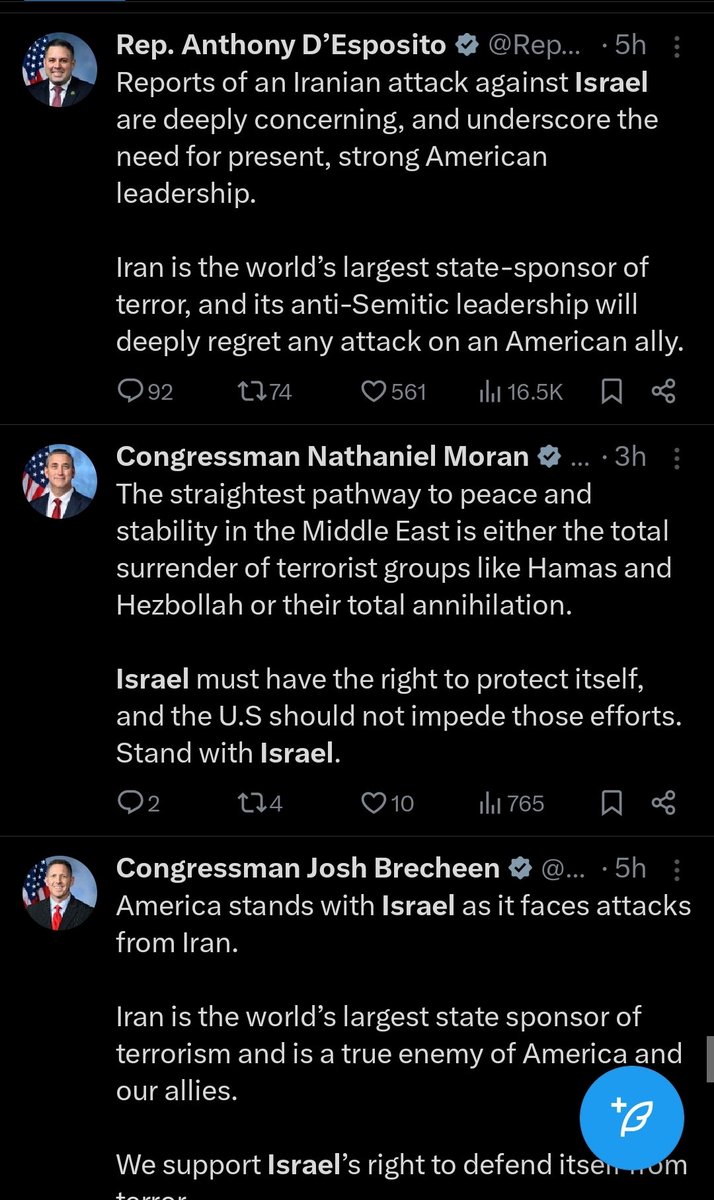Open Congressman Nathaniel Moran's profile picture
The height and width of the screenshot is (1200, 714).
pos(59,481)
